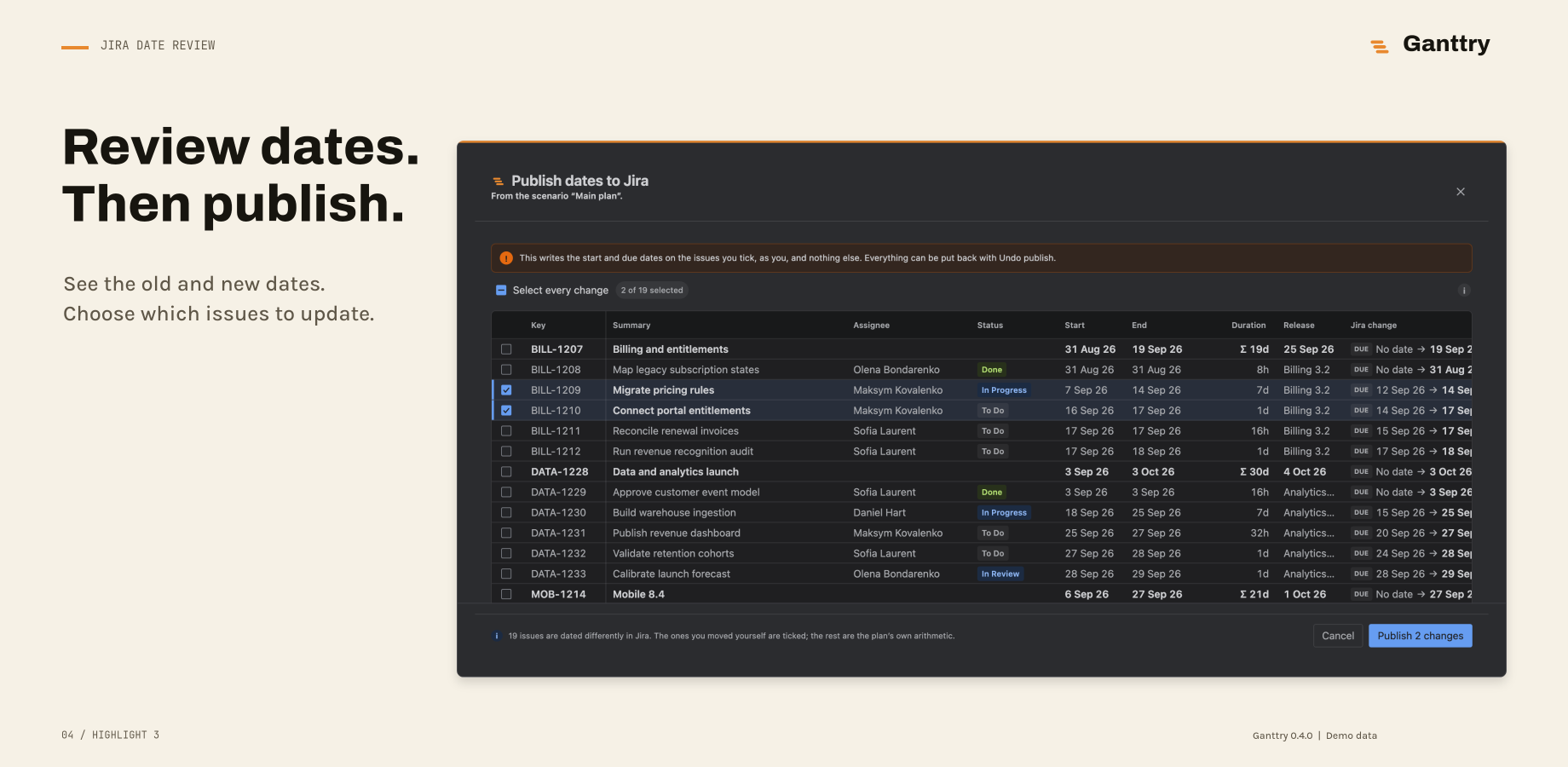Click key DATA-1232
Screen dimensions: 1568x767
point(558,554)
